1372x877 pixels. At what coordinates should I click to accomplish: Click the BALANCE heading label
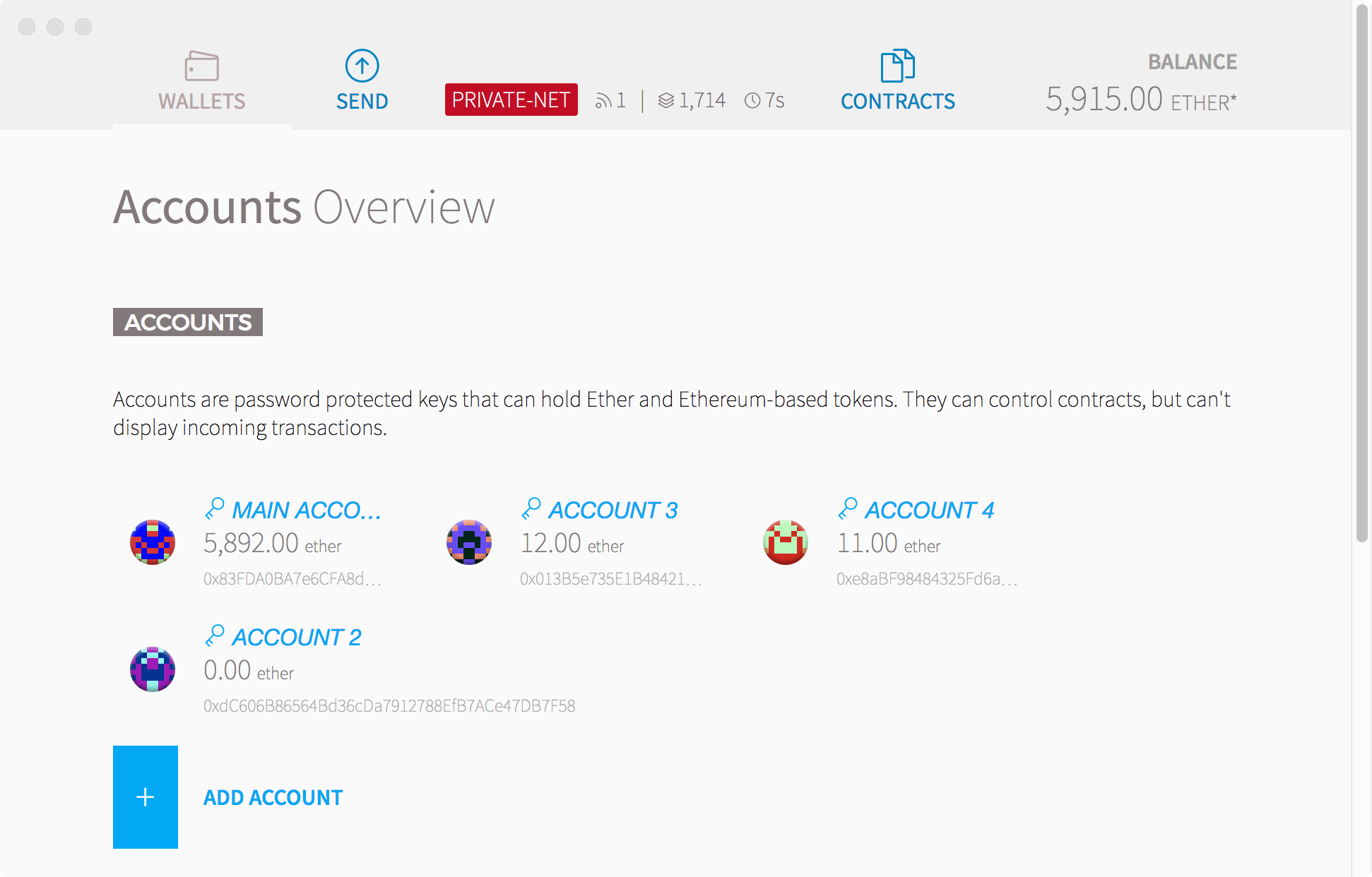(1193, 62)
